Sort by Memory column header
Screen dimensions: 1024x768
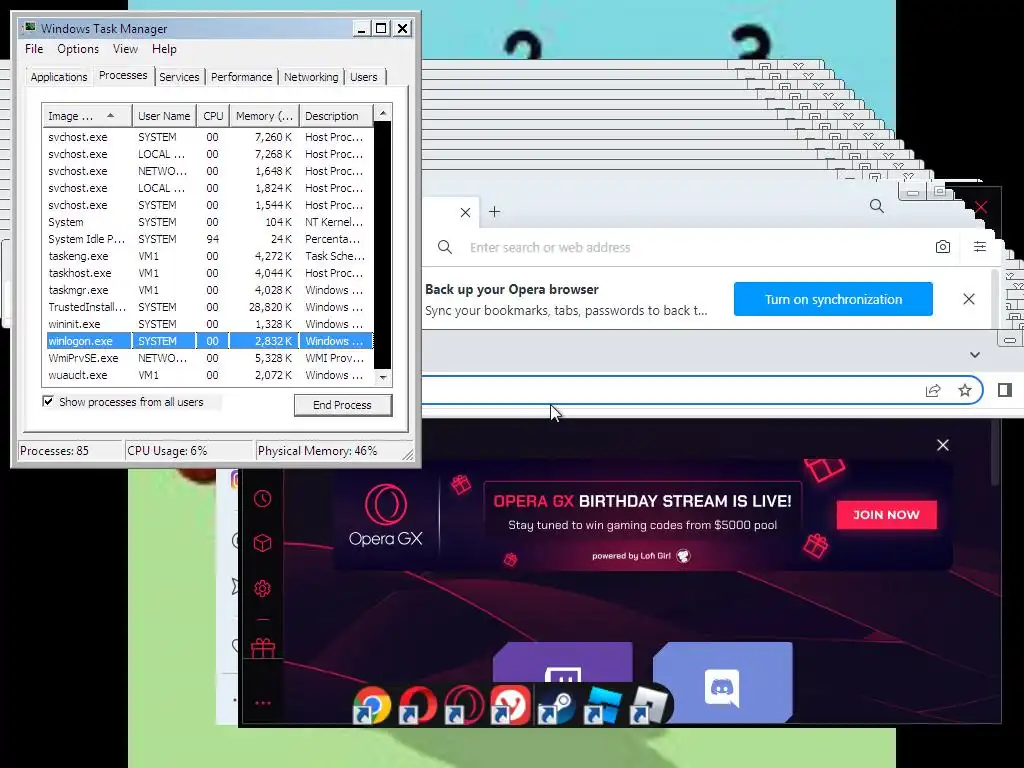pyautogui.click(x=264, y=116)
